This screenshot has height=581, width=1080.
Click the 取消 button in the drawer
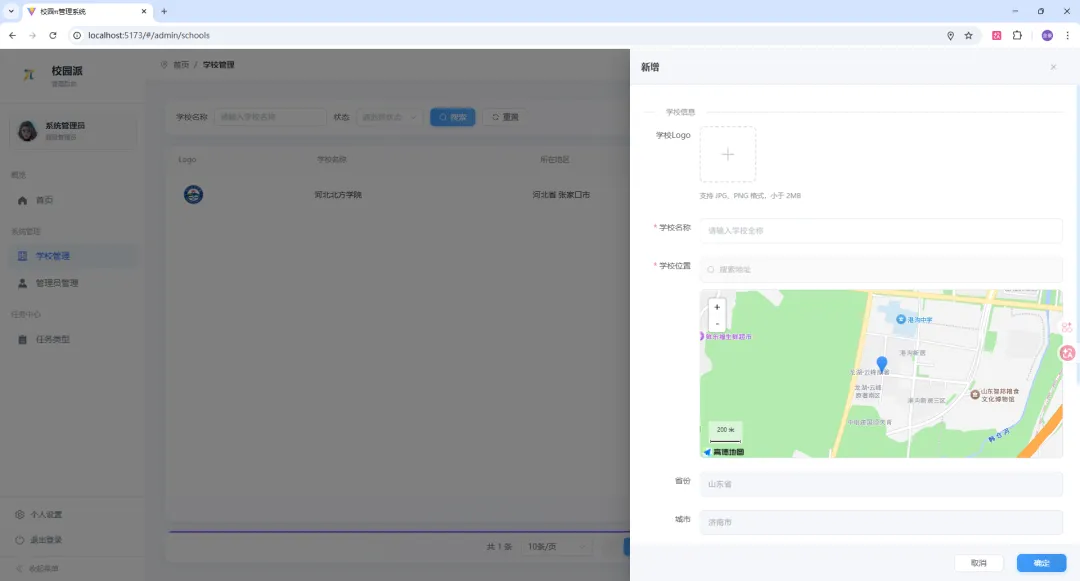(978, 563)
